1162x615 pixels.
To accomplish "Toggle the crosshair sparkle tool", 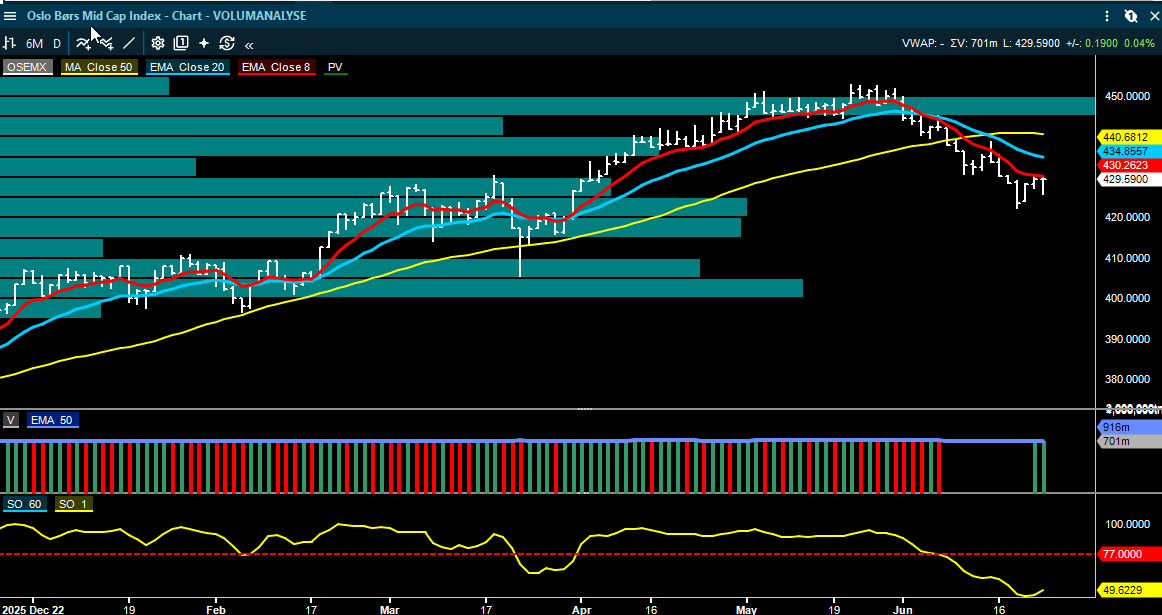I will click(x=204, y=43).
